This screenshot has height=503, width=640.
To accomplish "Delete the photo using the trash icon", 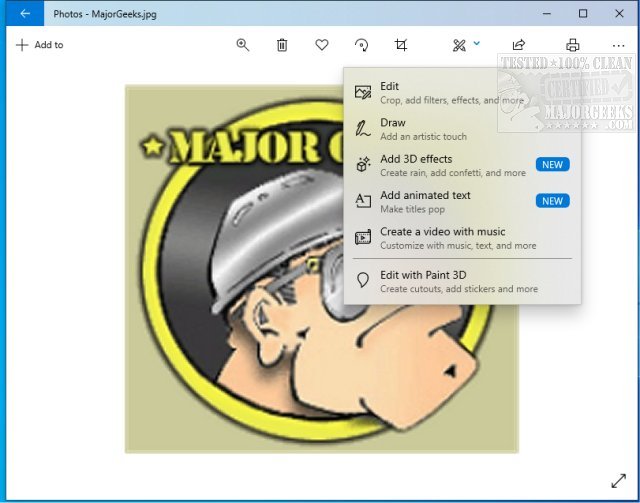I will 282,45.
